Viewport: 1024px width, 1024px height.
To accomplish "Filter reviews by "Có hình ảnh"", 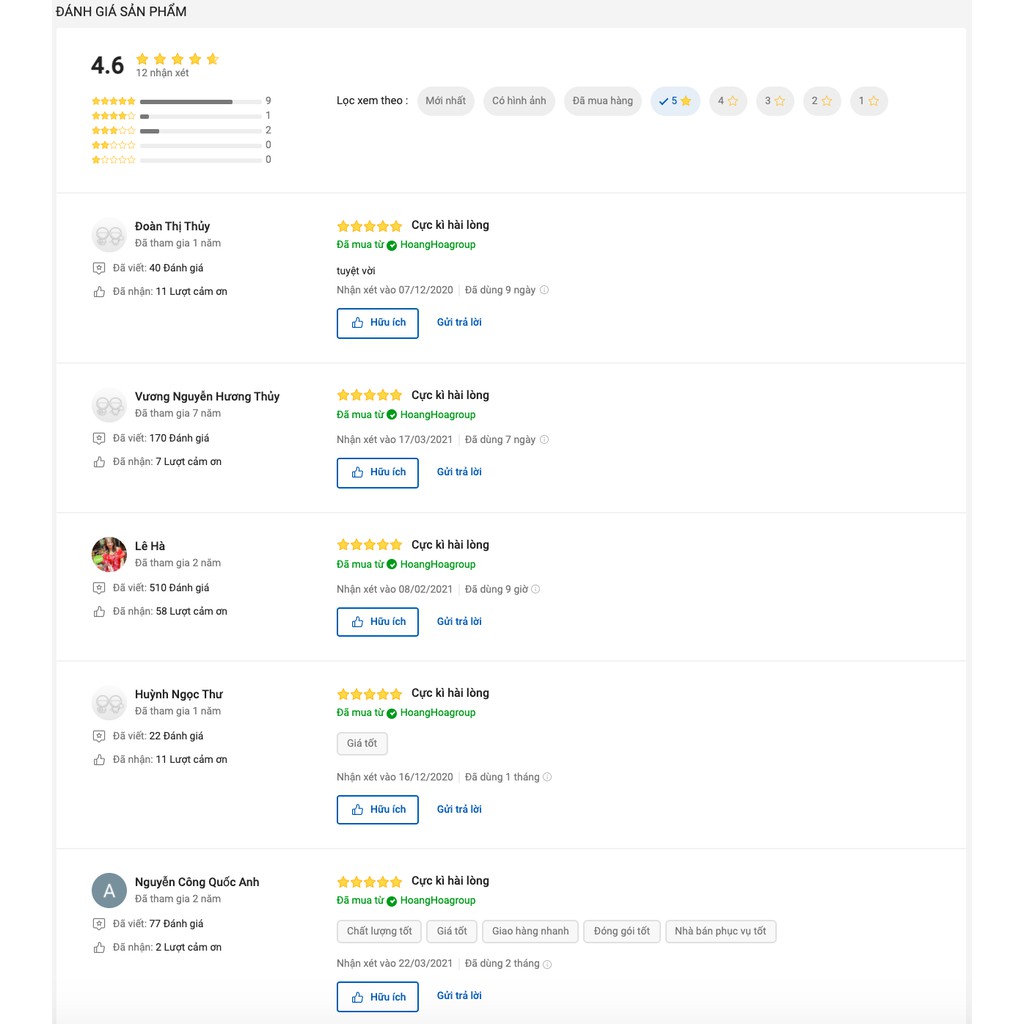I will click(519, 101).
